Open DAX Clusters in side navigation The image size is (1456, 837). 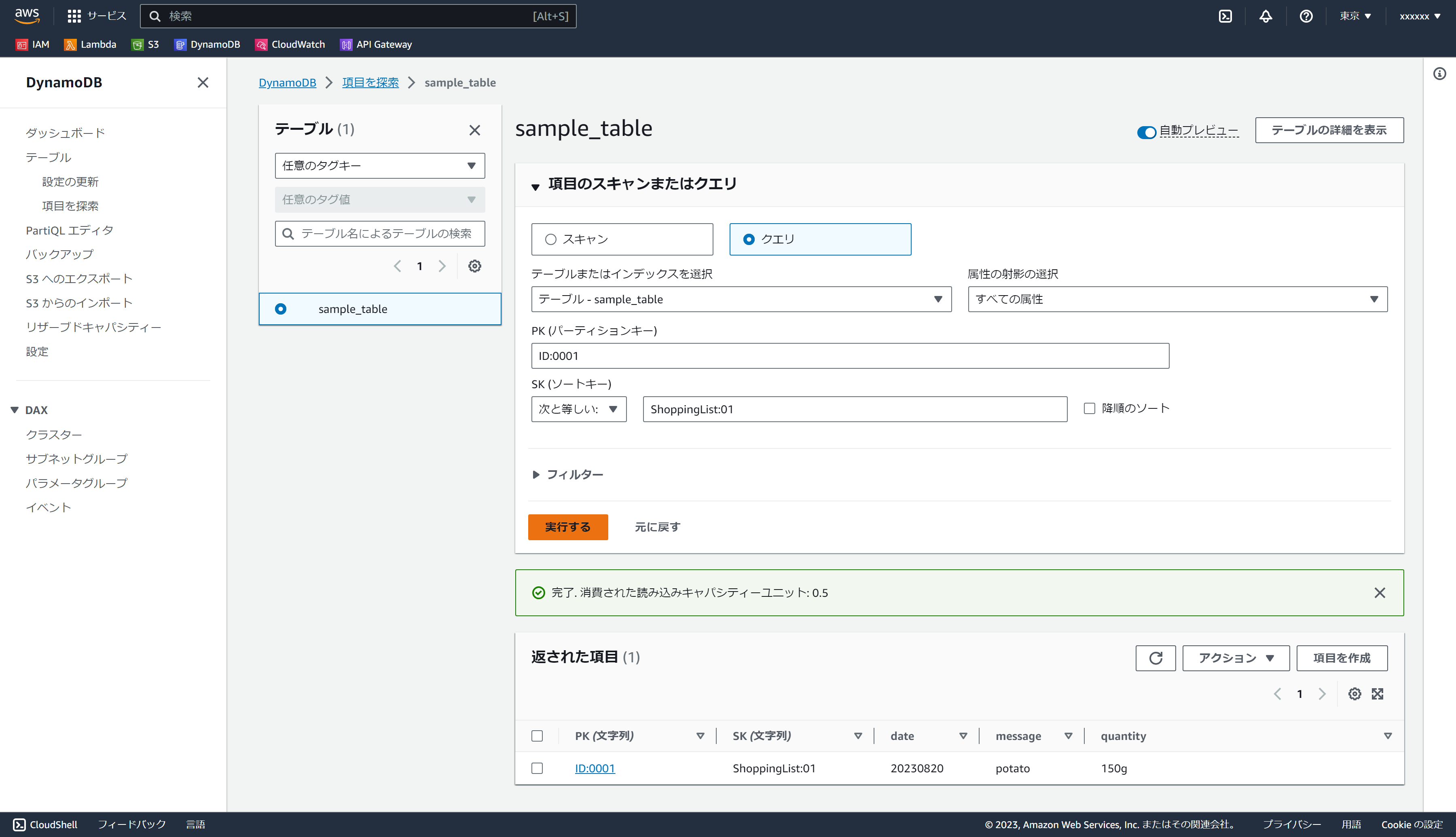(x=54, y=435)
